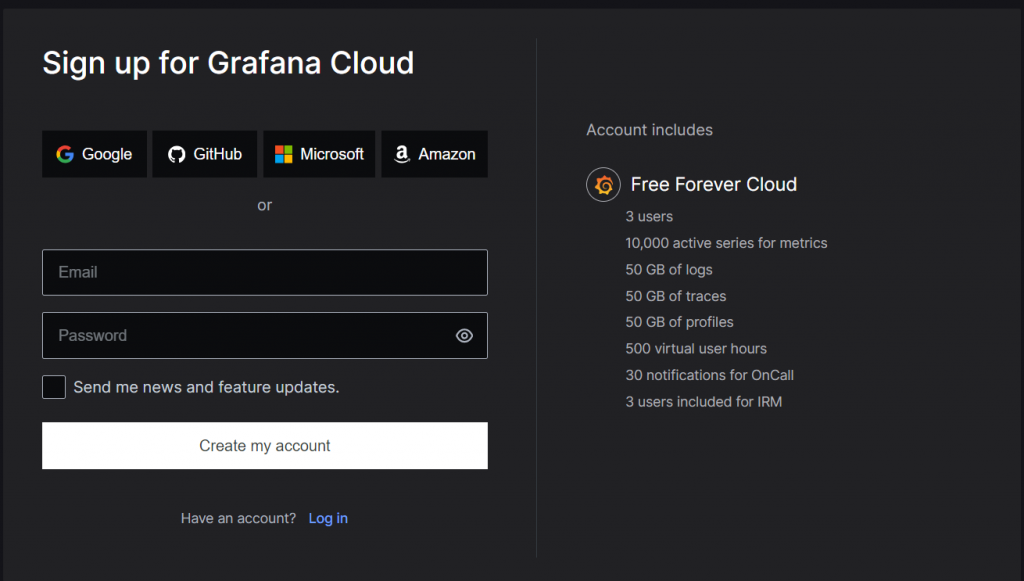Image resolution: width=1024 pixels, height=581 pixels.
Task: Enable the news and feature updates checkbox
Action: tap(54, 387)
